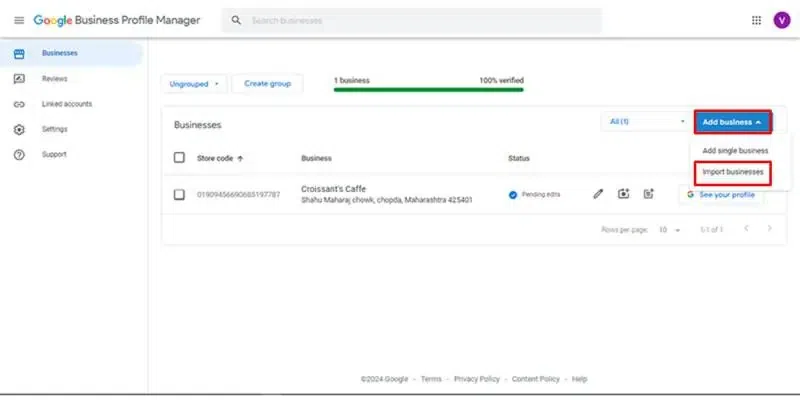Click the Settings gear icon

coord(19,130)
